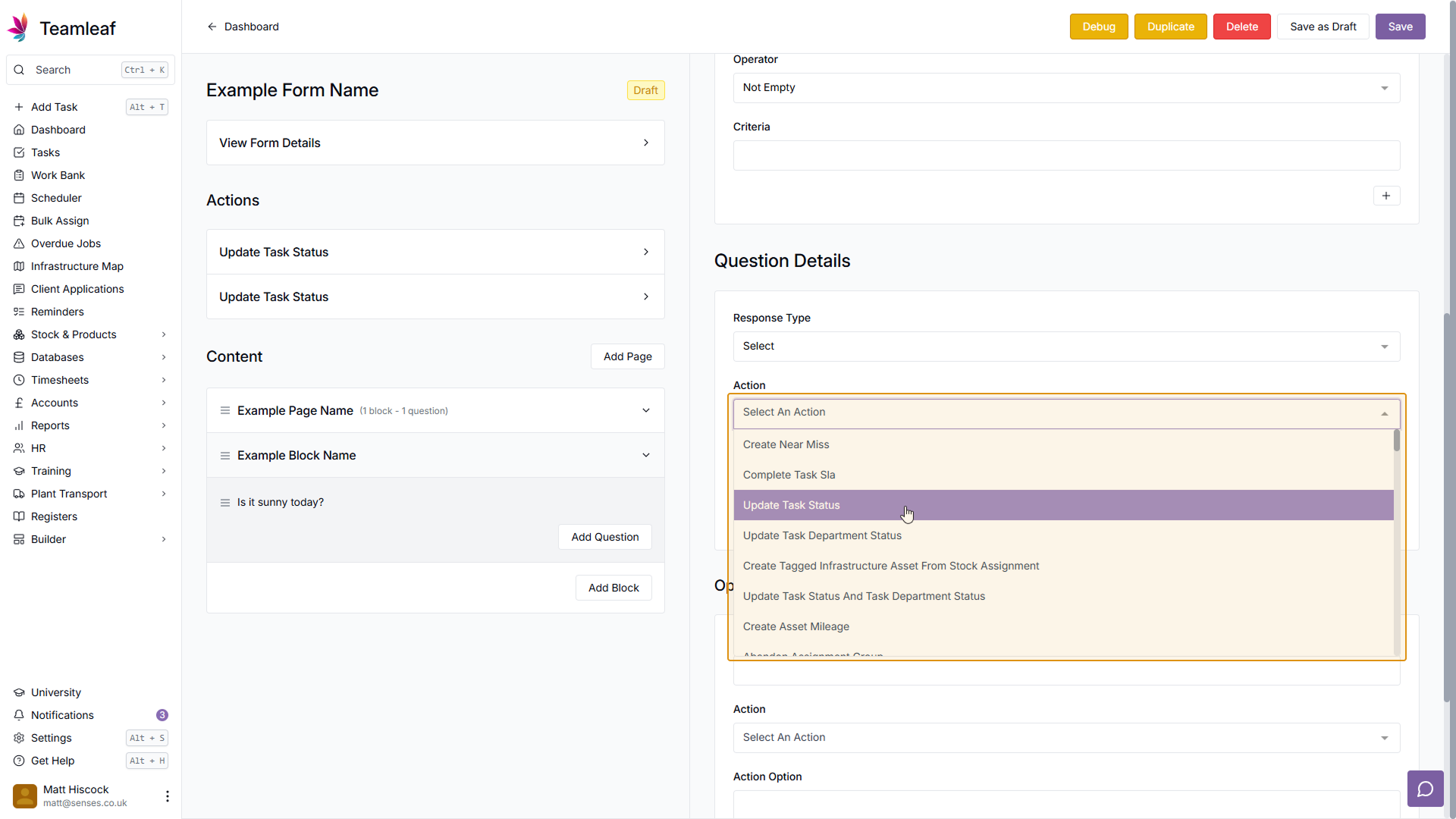Click the Save as Draft button
This screenshot has height=819, width=1456.
click(x=1323, y=27)
